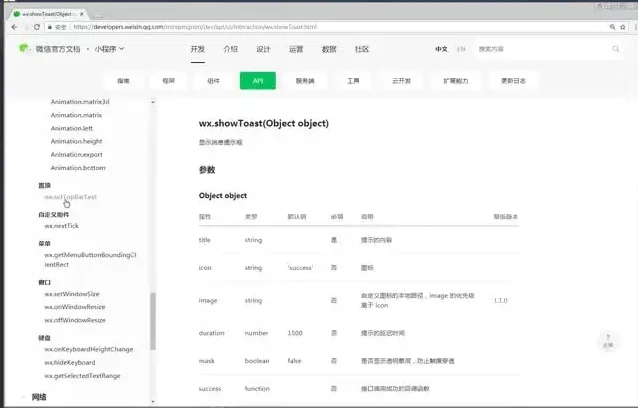Open the 开发 top navigation item

(x=198, y=49)
